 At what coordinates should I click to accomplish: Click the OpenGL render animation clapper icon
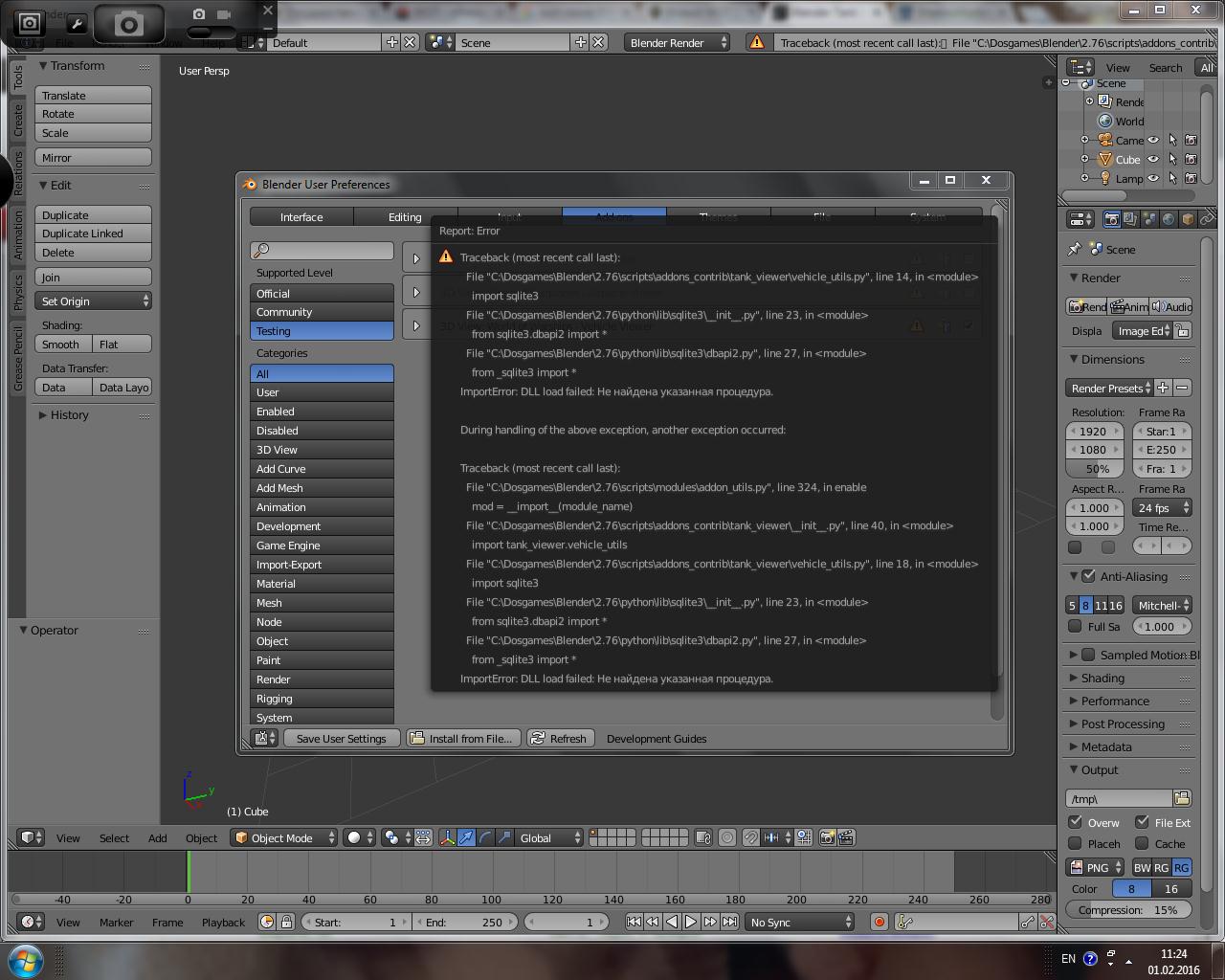pos(846,837)
